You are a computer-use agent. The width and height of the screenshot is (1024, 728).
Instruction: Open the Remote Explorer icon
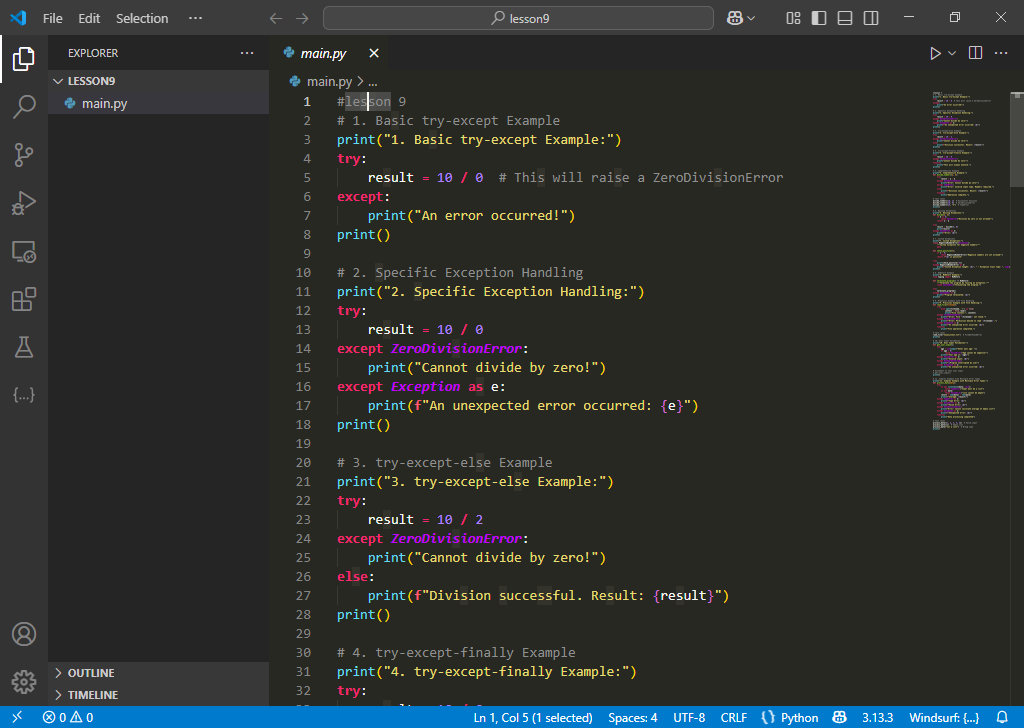pos(24,251)
